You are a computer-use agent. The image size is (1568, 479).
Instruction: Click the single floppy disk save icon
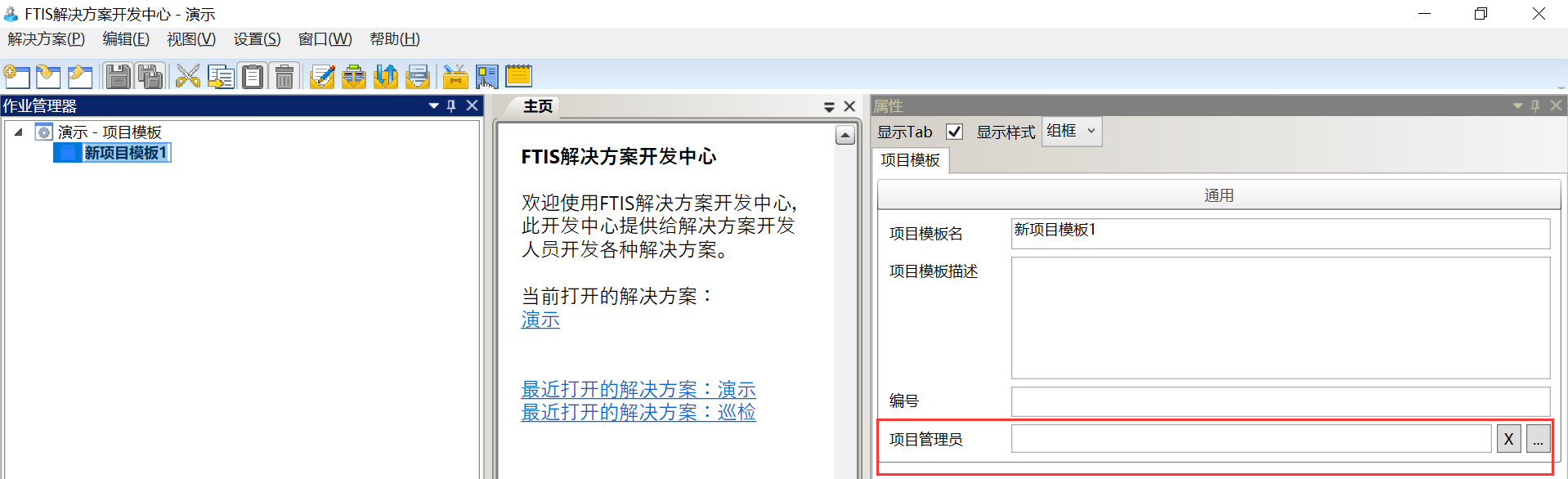[x=119, y=77]
